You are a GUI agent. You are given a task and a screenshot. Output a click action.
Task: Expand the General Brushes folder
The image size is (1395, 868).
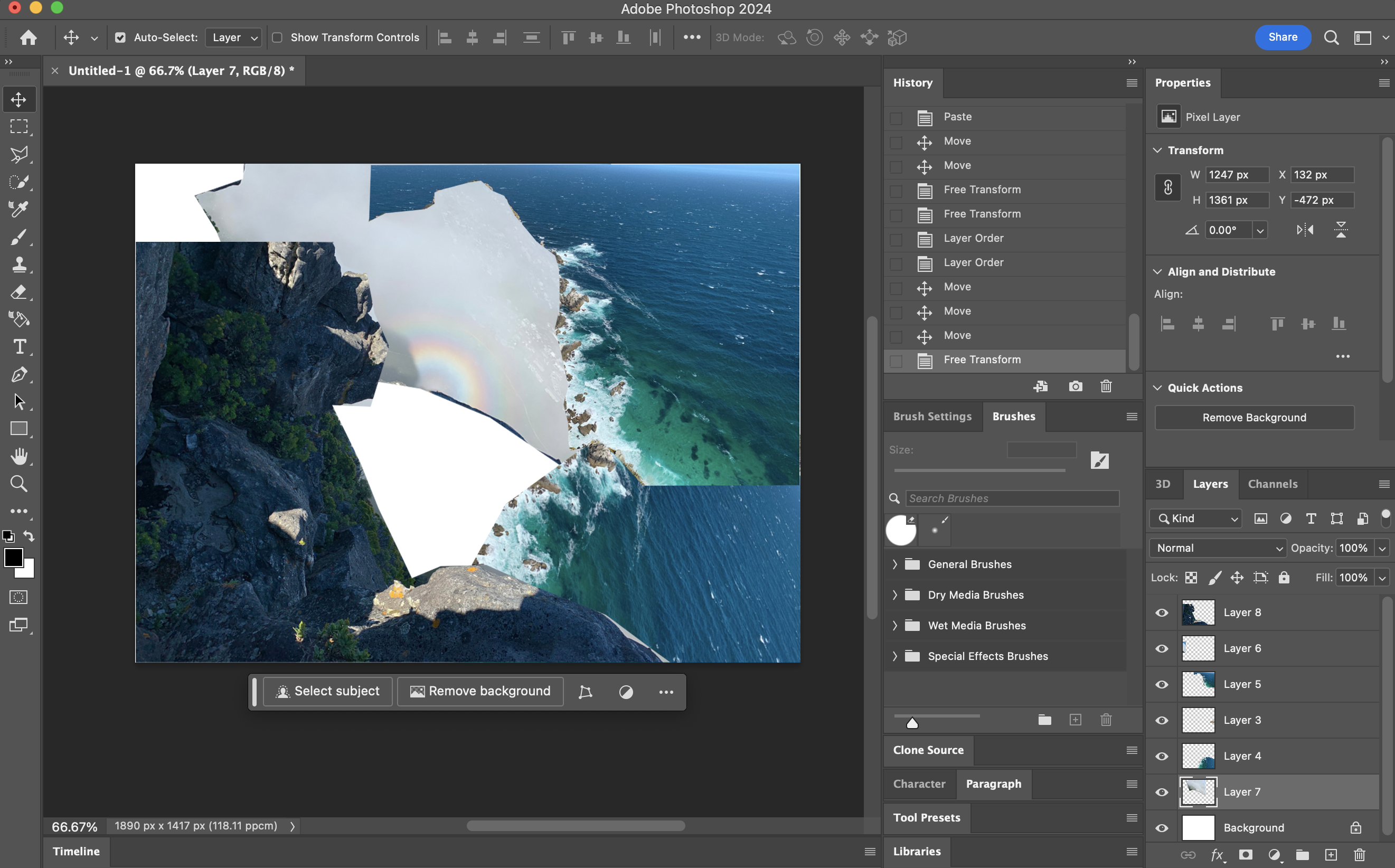point(894,564)
